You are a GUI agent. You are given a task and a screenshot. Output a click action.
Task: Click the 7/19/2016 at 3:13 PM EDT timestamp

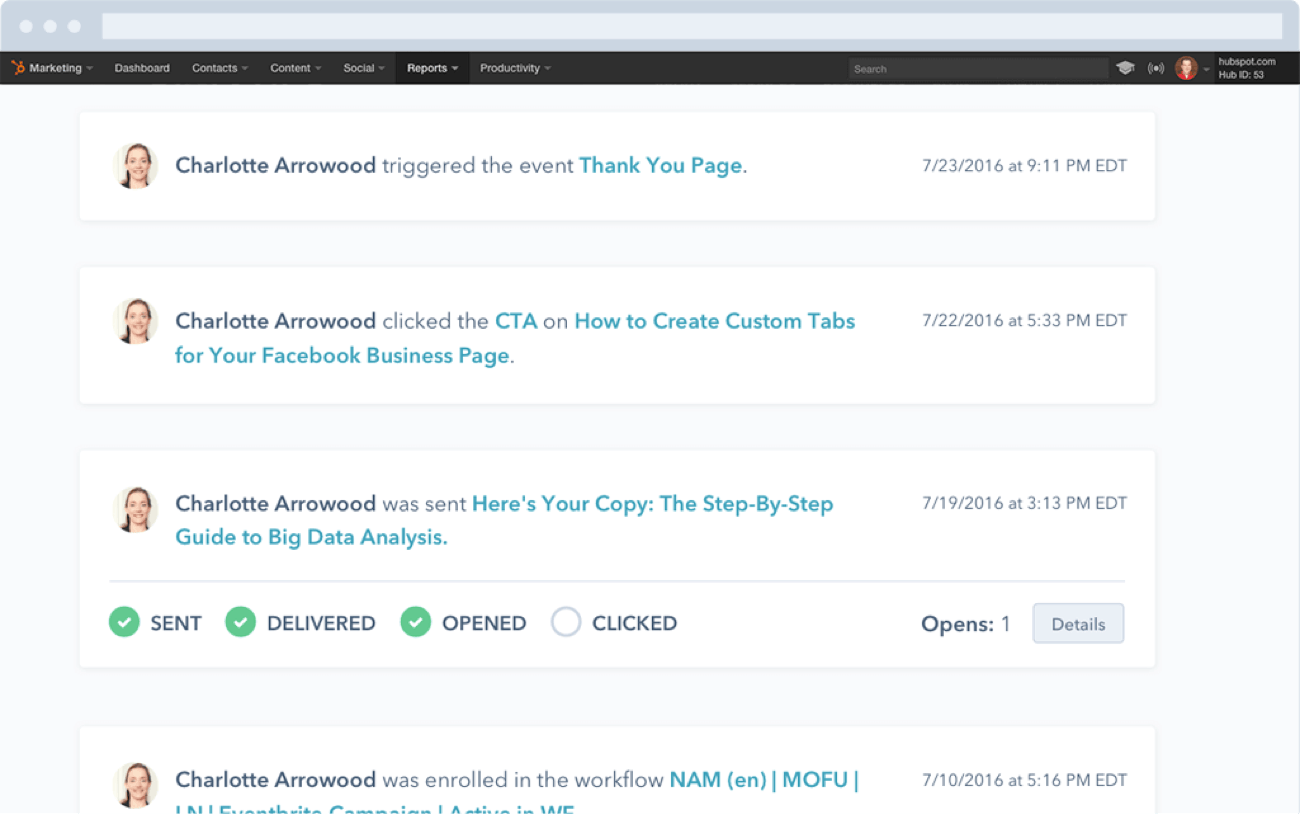pos(1024,503)
